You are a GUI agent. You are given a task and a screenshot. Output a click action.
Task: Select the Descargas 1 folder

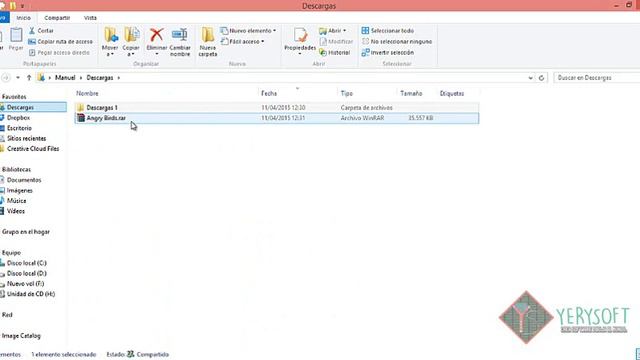click(x=277, y=108)
